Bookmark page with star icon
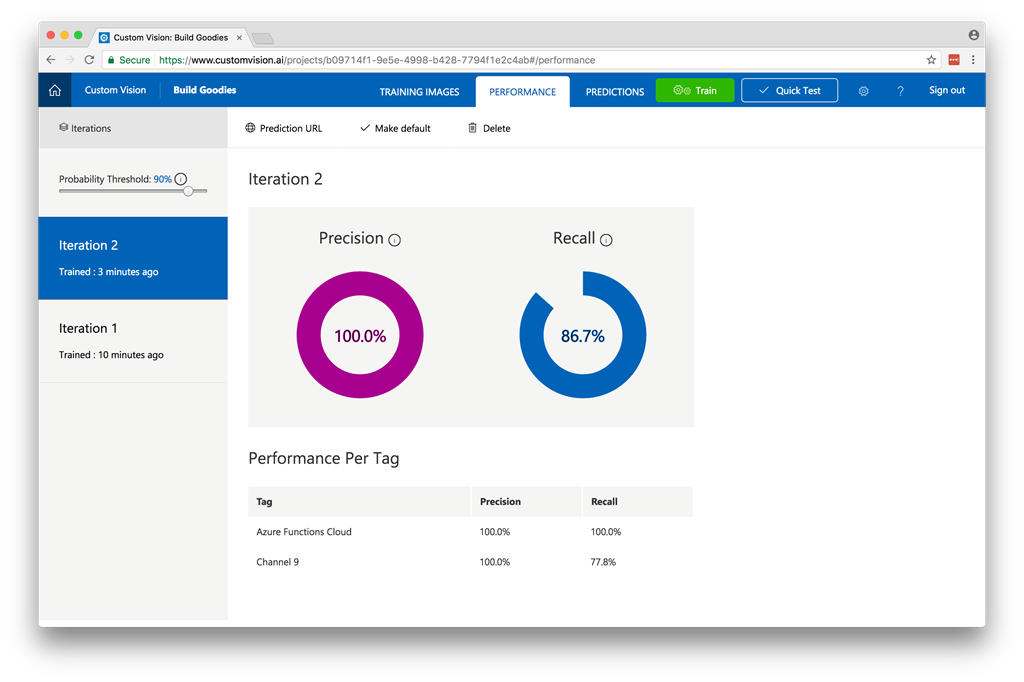This screenshot has height=682, width=1024. pos(931,59)
